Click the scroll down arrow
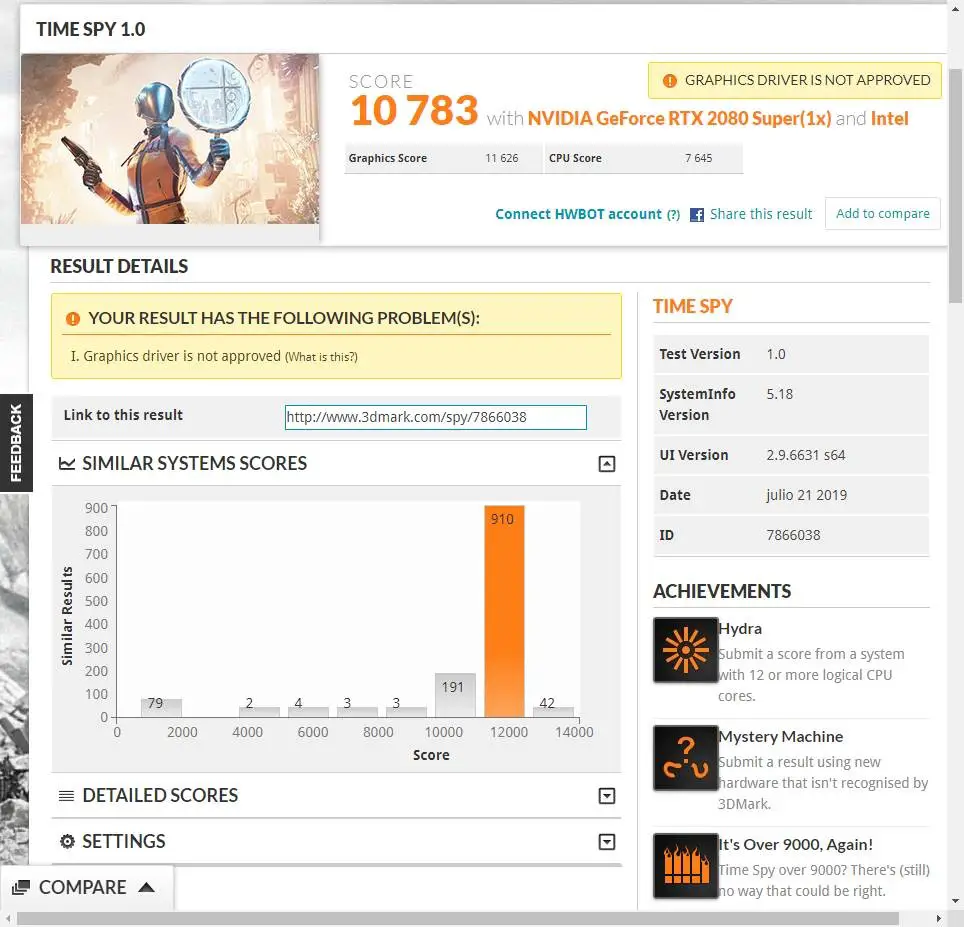This screenshot has width=964, height=927. pyautogui.click(x=956, y=901)
